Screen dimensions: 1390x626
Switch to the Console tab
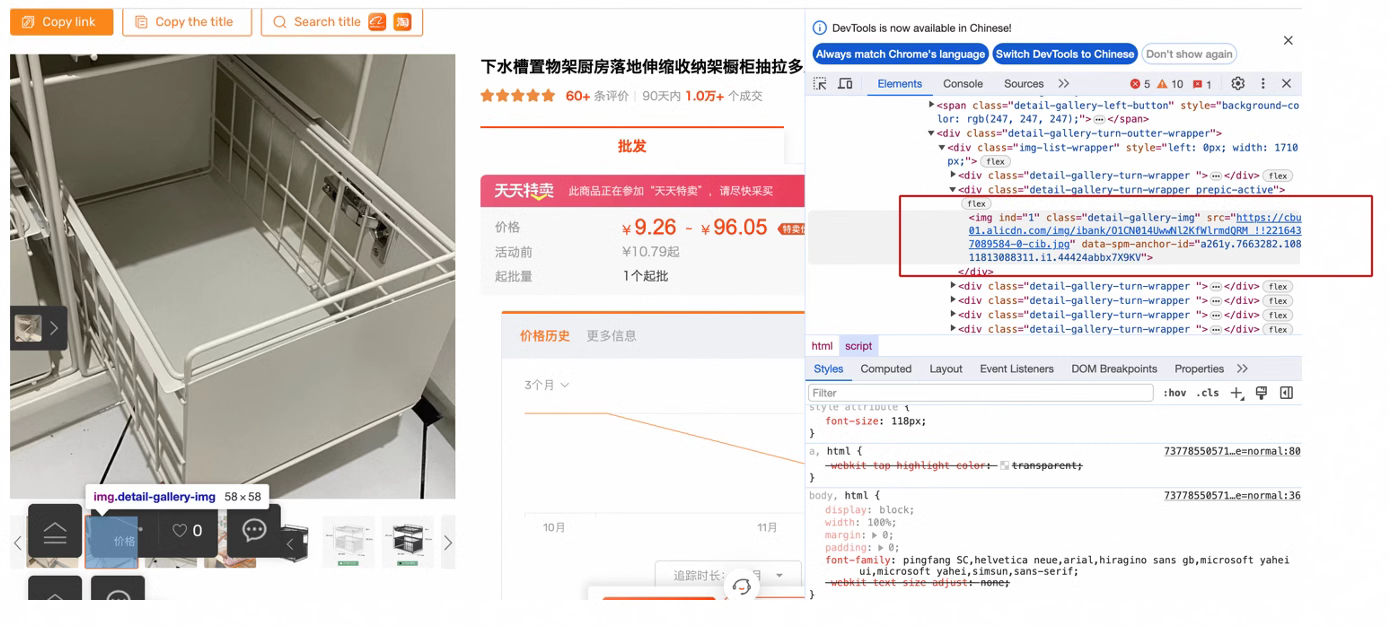pos(963,84)
